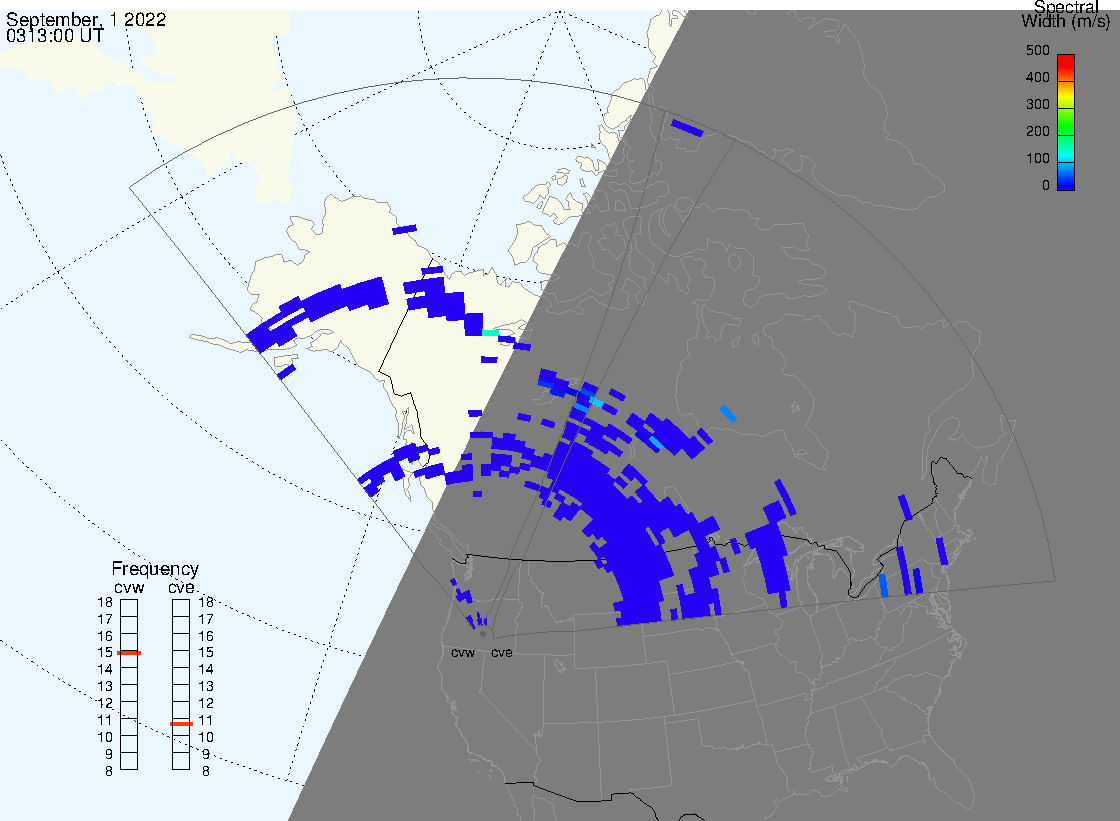Click the 400 value on color scale
Viewport: 1120px width, 821px height.
(x=1037, y=77)
